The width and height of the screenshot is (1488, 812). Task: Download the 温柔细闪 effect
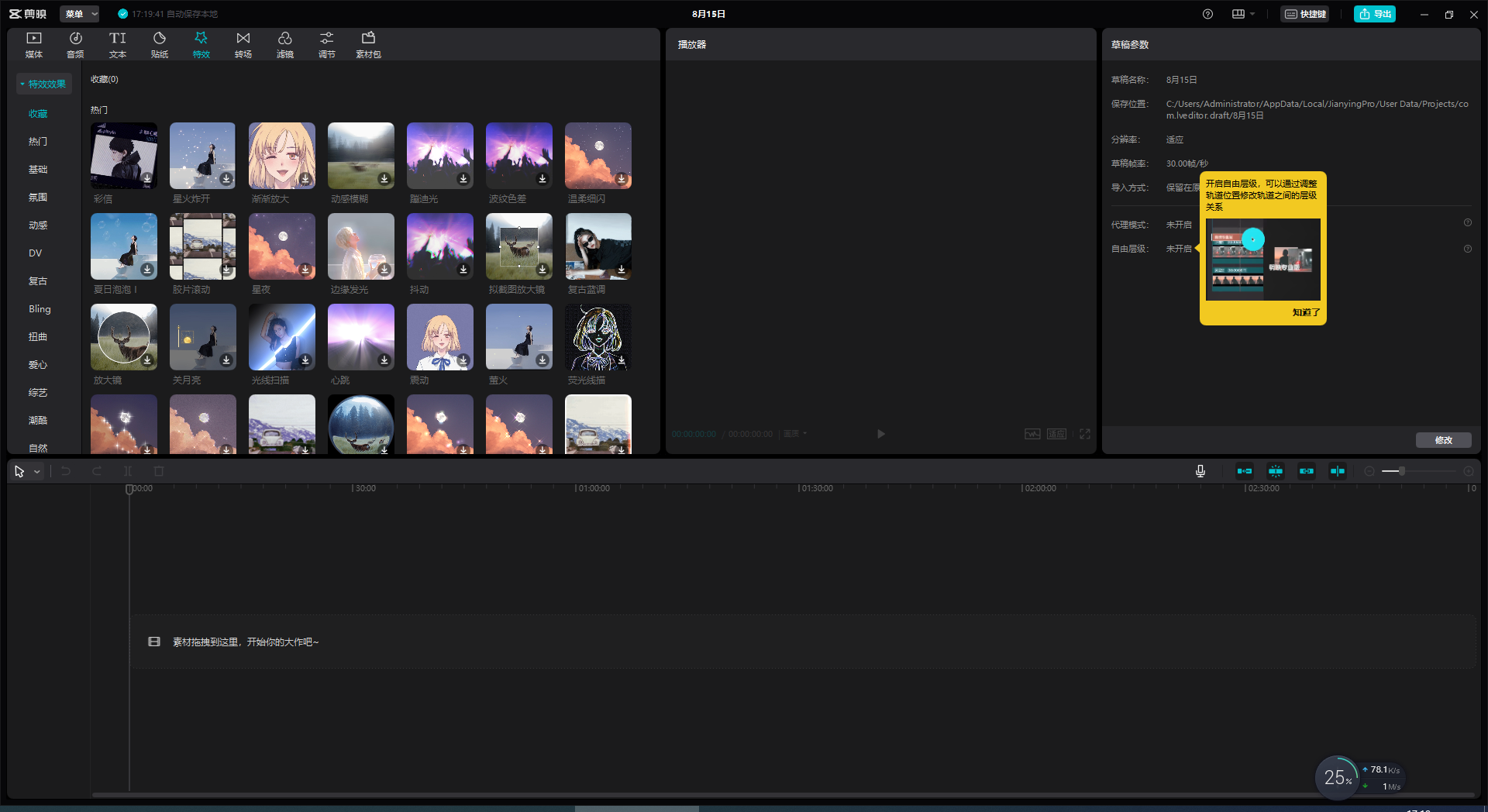click(622, 179)
